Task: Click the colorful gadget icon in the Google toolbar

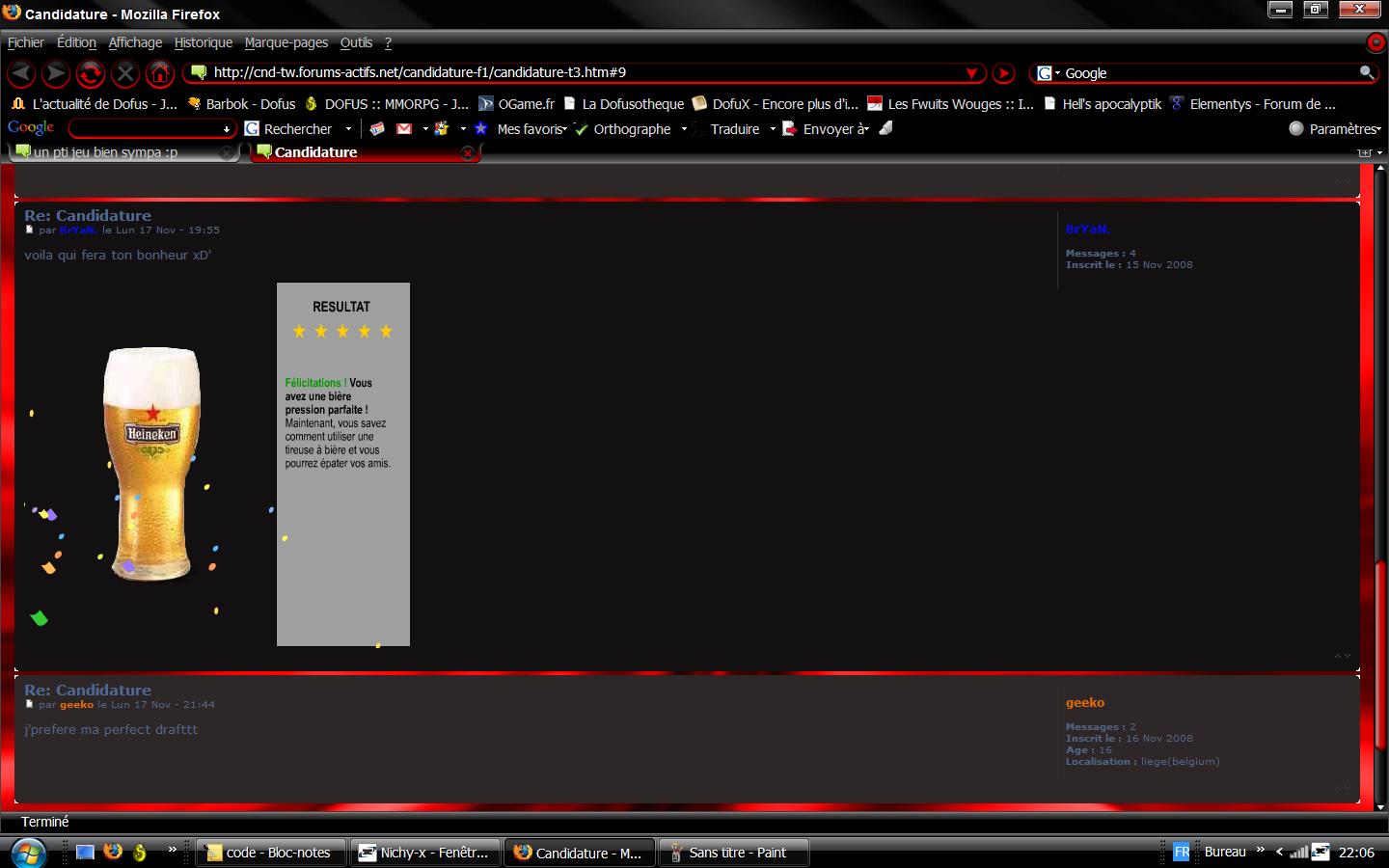Action: (x=442, y=128)
